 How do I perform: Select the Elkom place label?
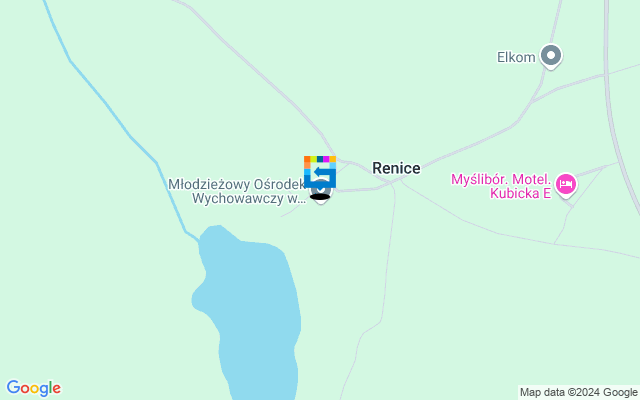pyautogui.click(x=516, y=57)
